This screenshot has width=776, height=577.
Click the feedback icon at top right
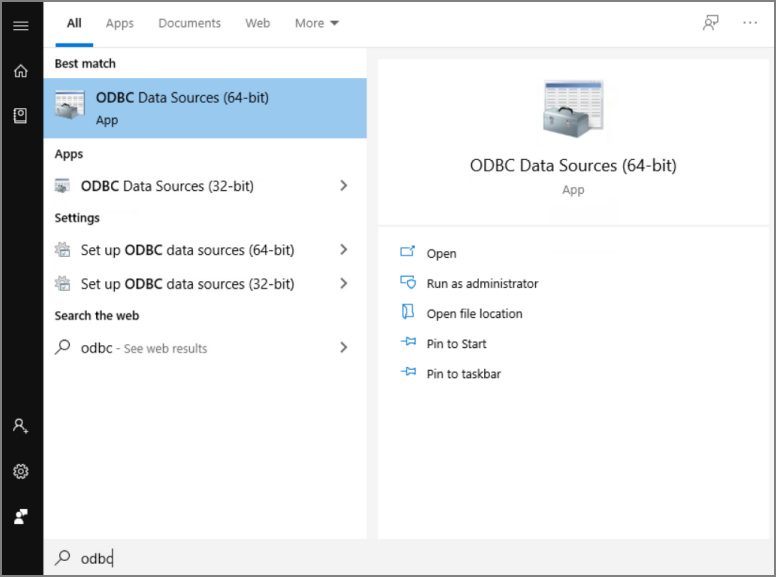pos(711,23)
